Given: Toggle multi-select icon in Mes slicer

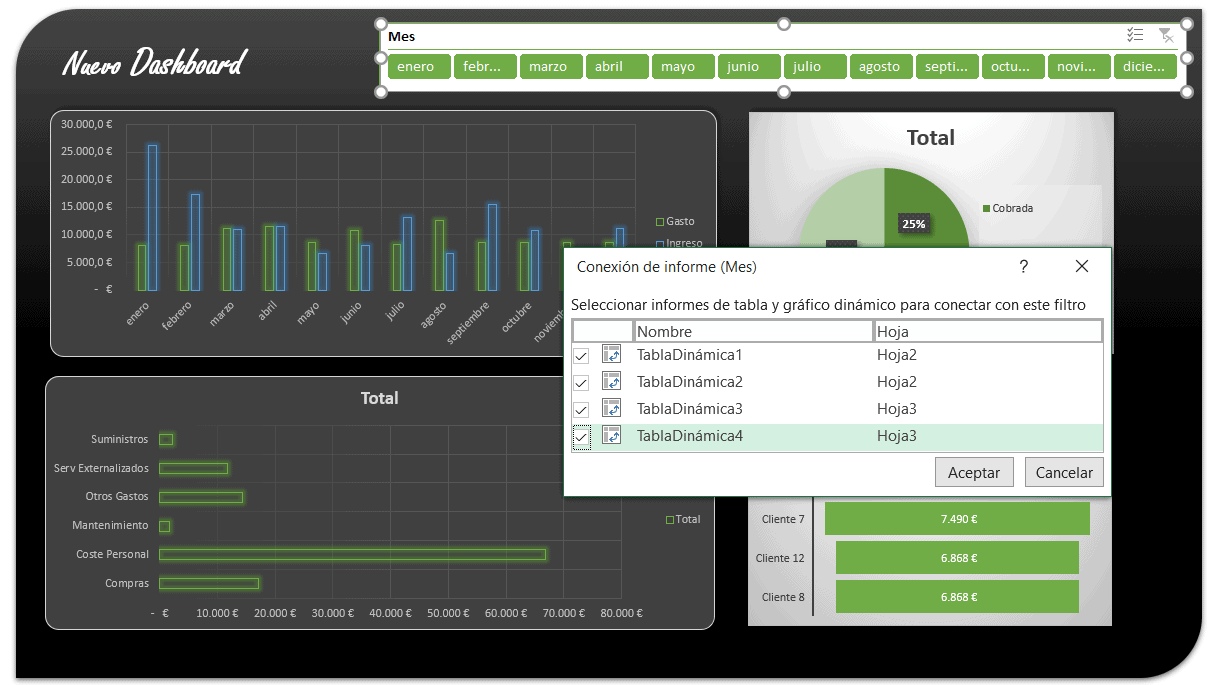Looking at the screenshot, I should [1134, 35].
